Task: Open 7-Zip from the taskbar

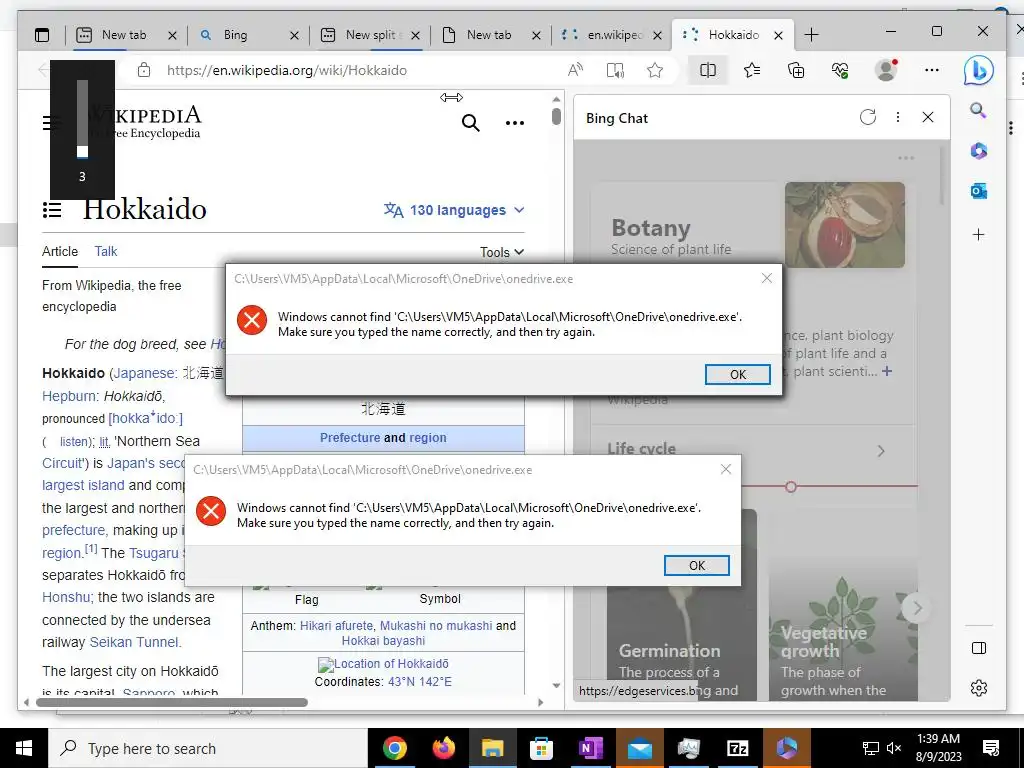Action: click(737, 748)
